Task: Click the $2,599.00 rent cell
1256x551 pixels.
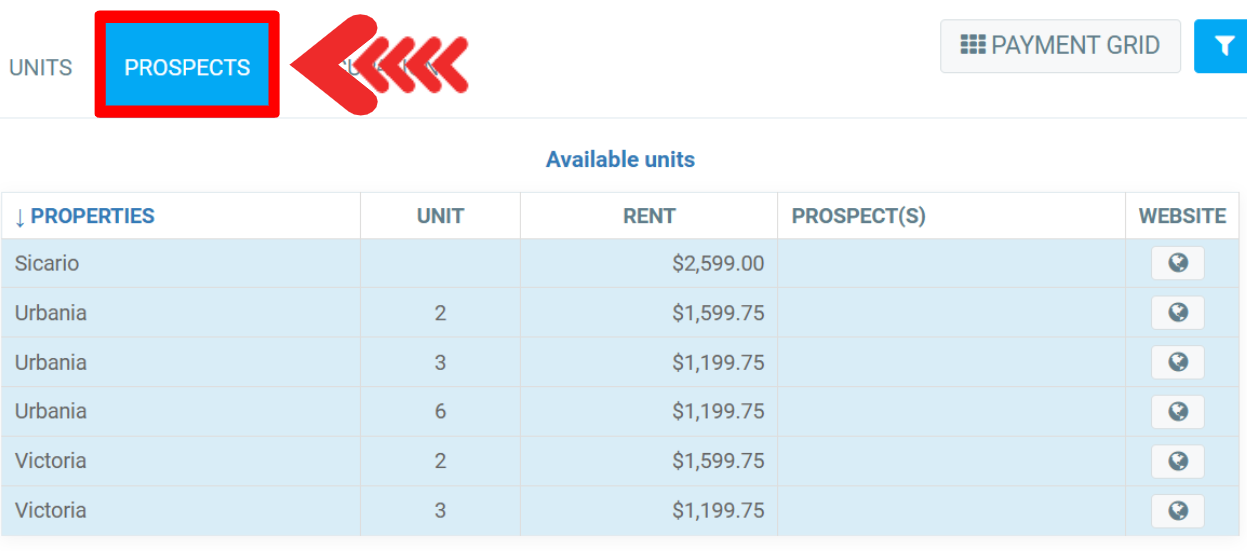Action: point(718,264)
